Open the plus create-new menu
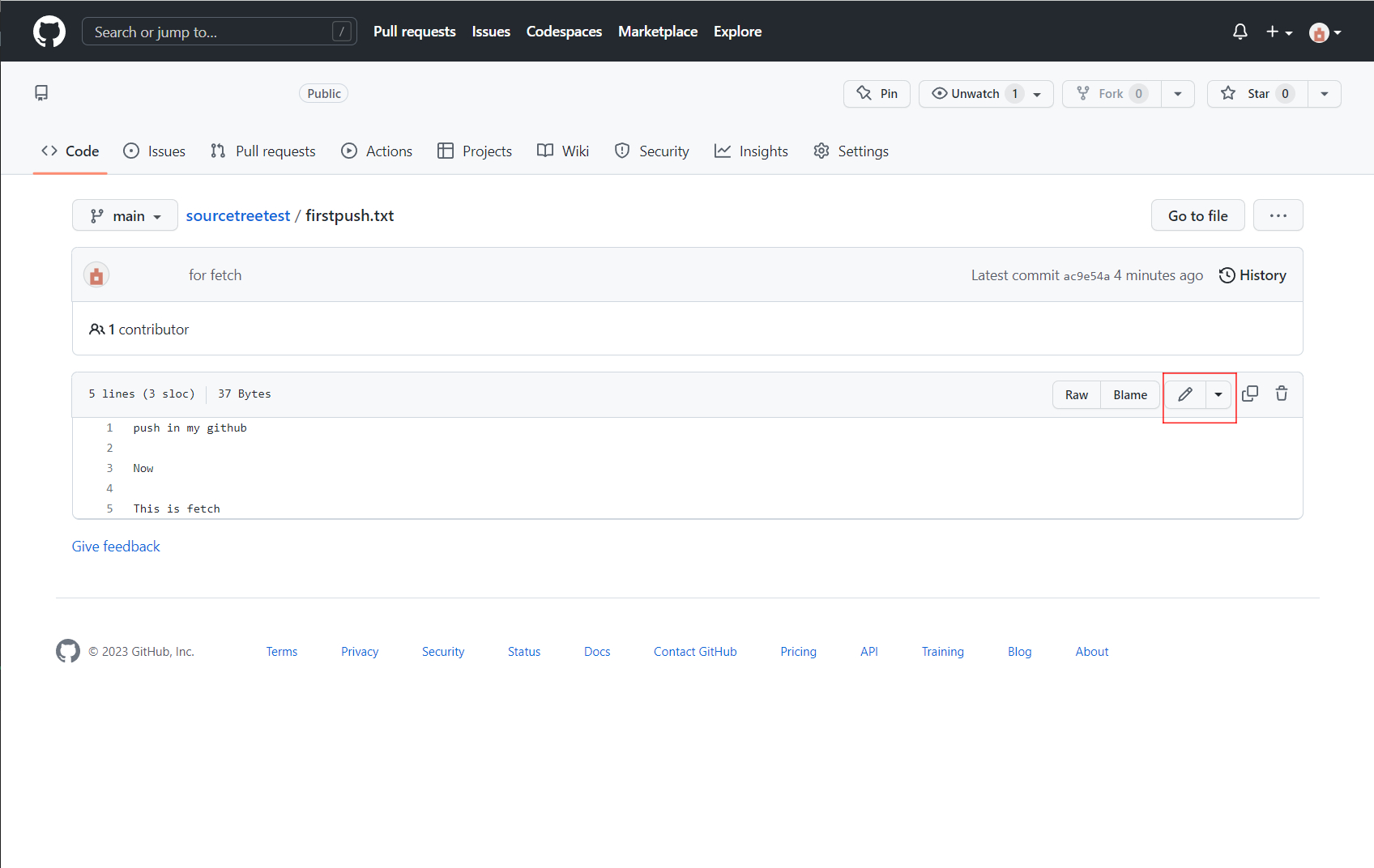1374x868 pixels. click(1278, 32)
